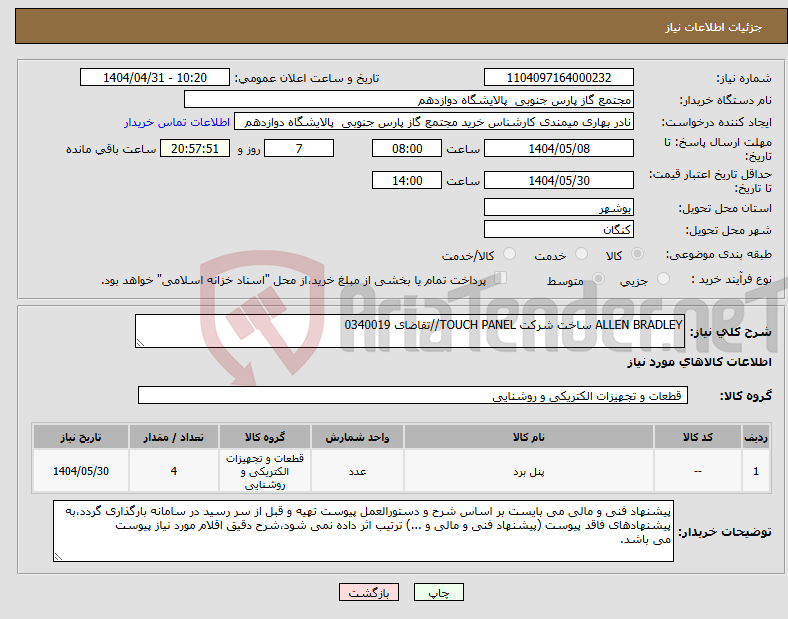The width and height of the screenshot is (788, 619).
Task: Click the گروه کالا table column header
Action: [265, 437]
